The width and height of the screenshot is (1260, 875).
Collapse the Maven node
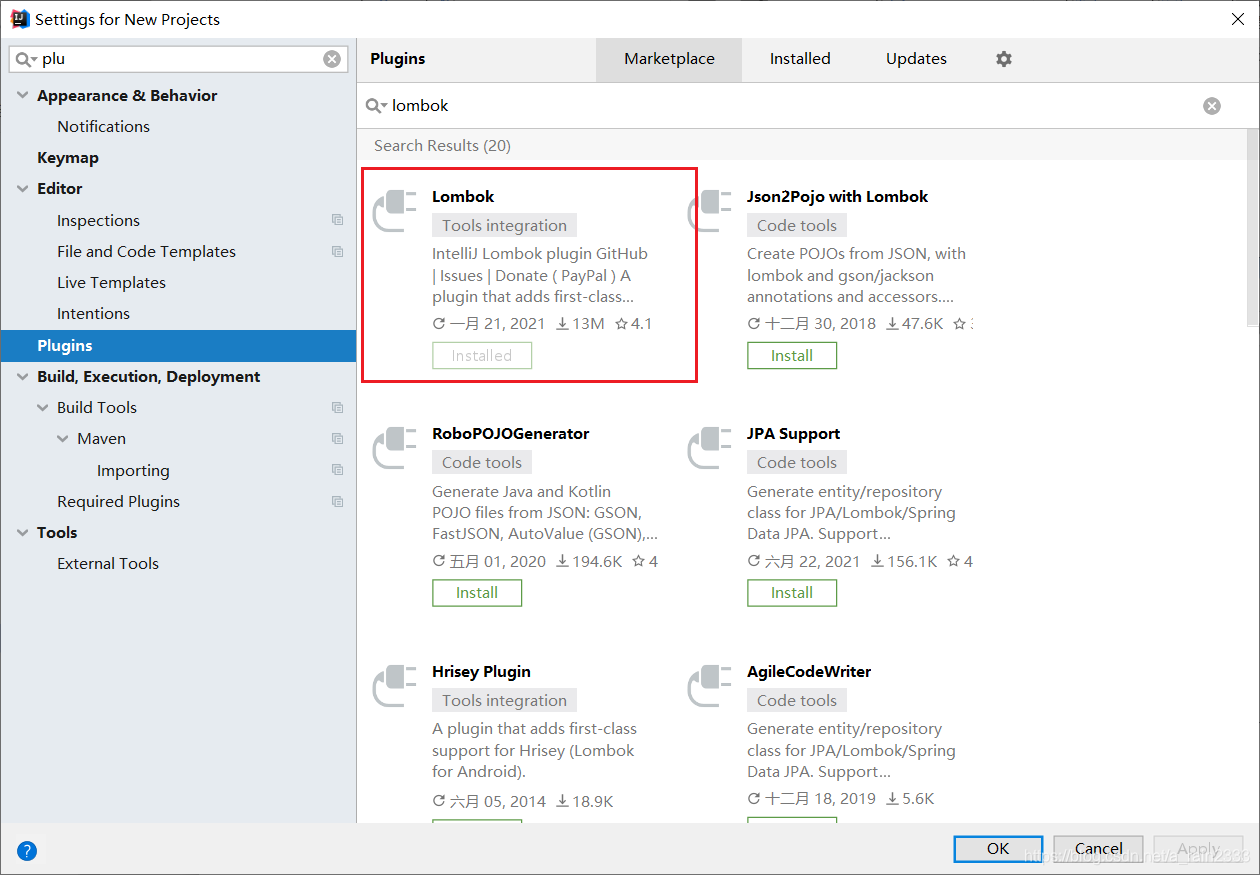63,439
